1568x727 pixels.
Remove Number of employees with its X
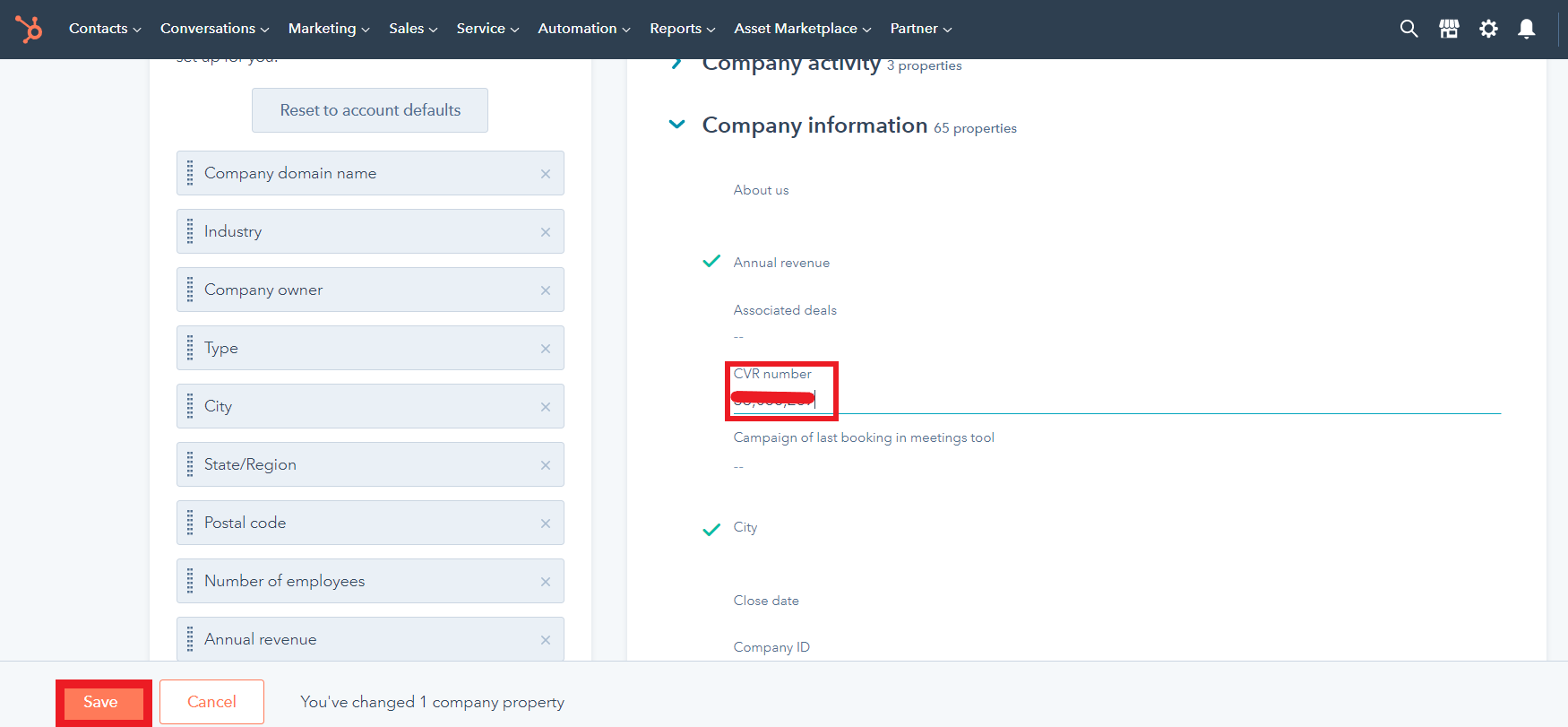click(546, 582)
